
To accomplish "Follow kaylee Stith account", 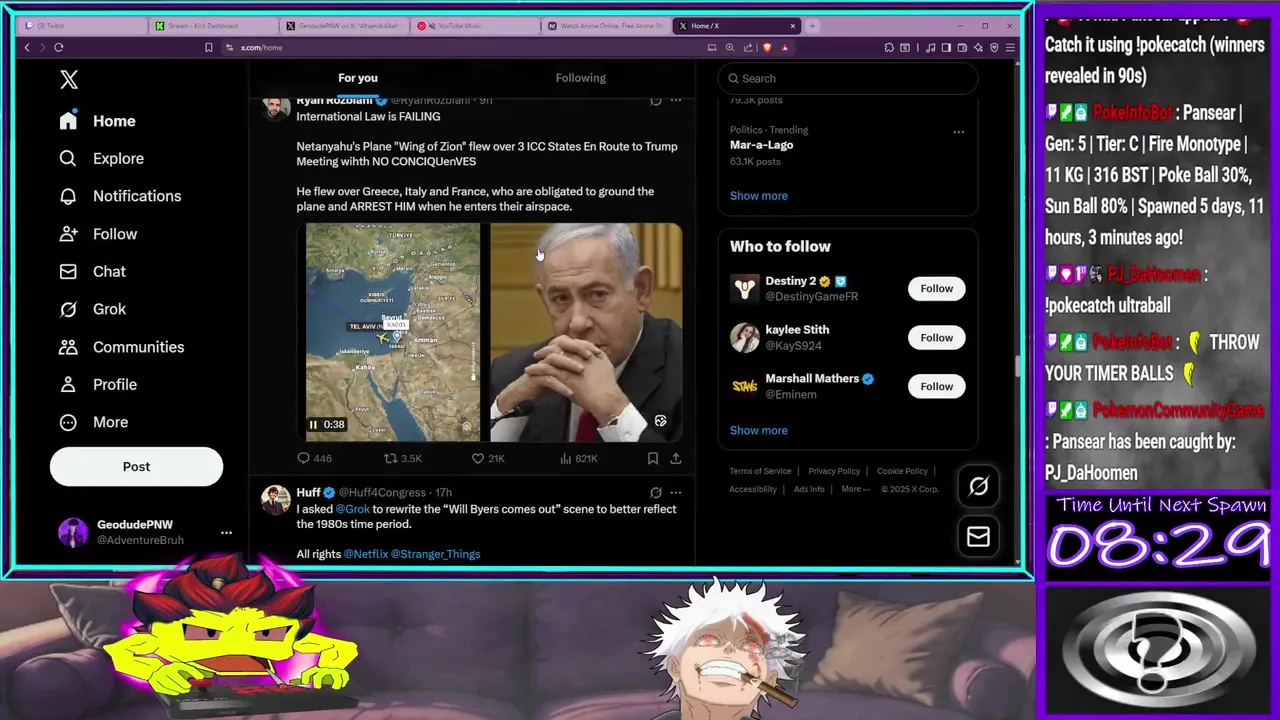I will (x=936, y=337).
